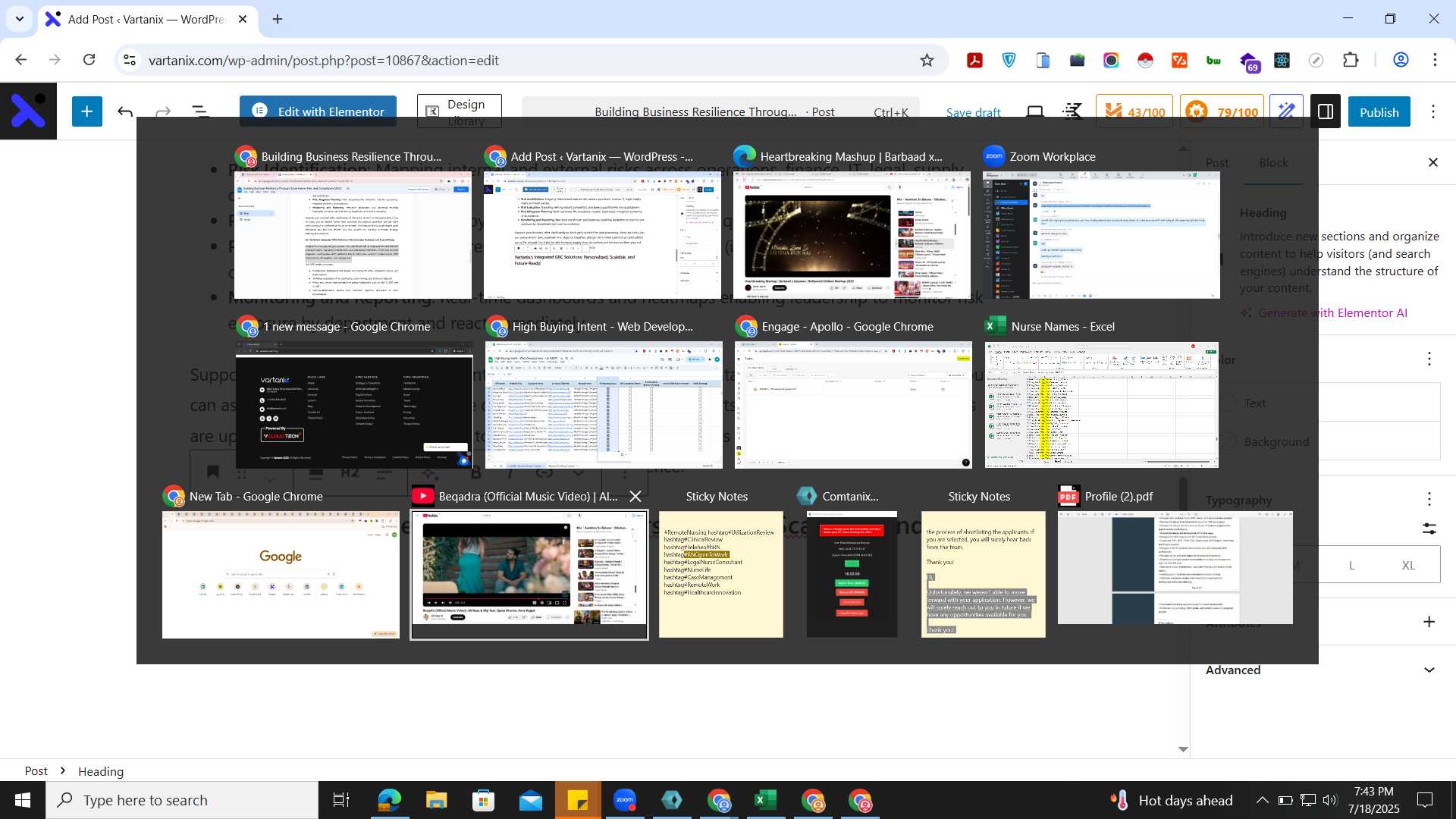Open Zoom from the taskbar

(x=625, y=800)
